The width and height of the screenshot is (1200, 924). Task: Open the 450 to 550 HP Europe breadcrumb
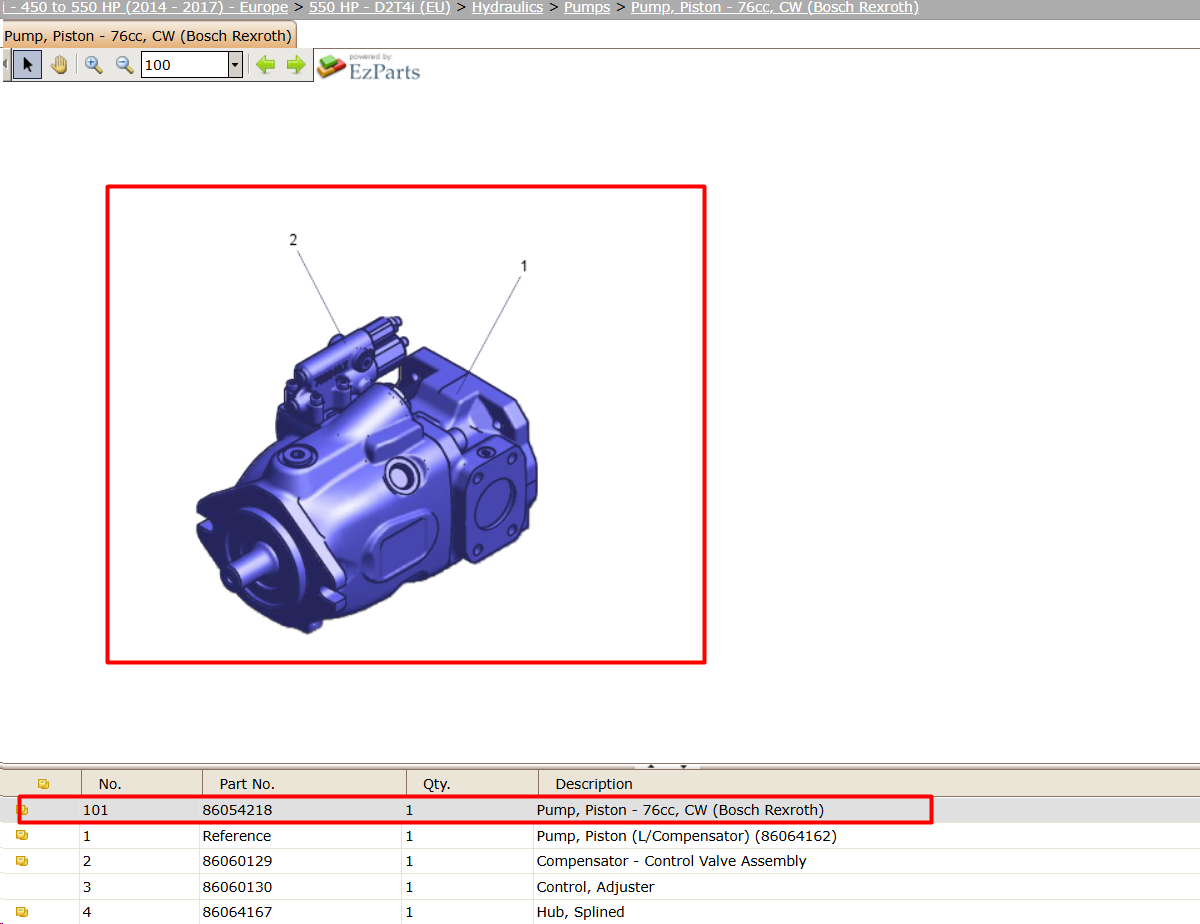point(145,7)
